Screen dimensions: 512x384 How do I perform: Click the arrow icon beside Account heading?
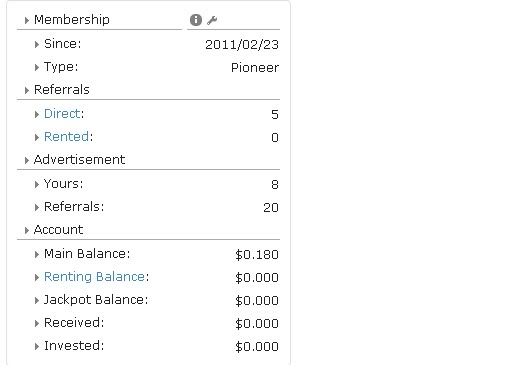(x=27, y=230)
